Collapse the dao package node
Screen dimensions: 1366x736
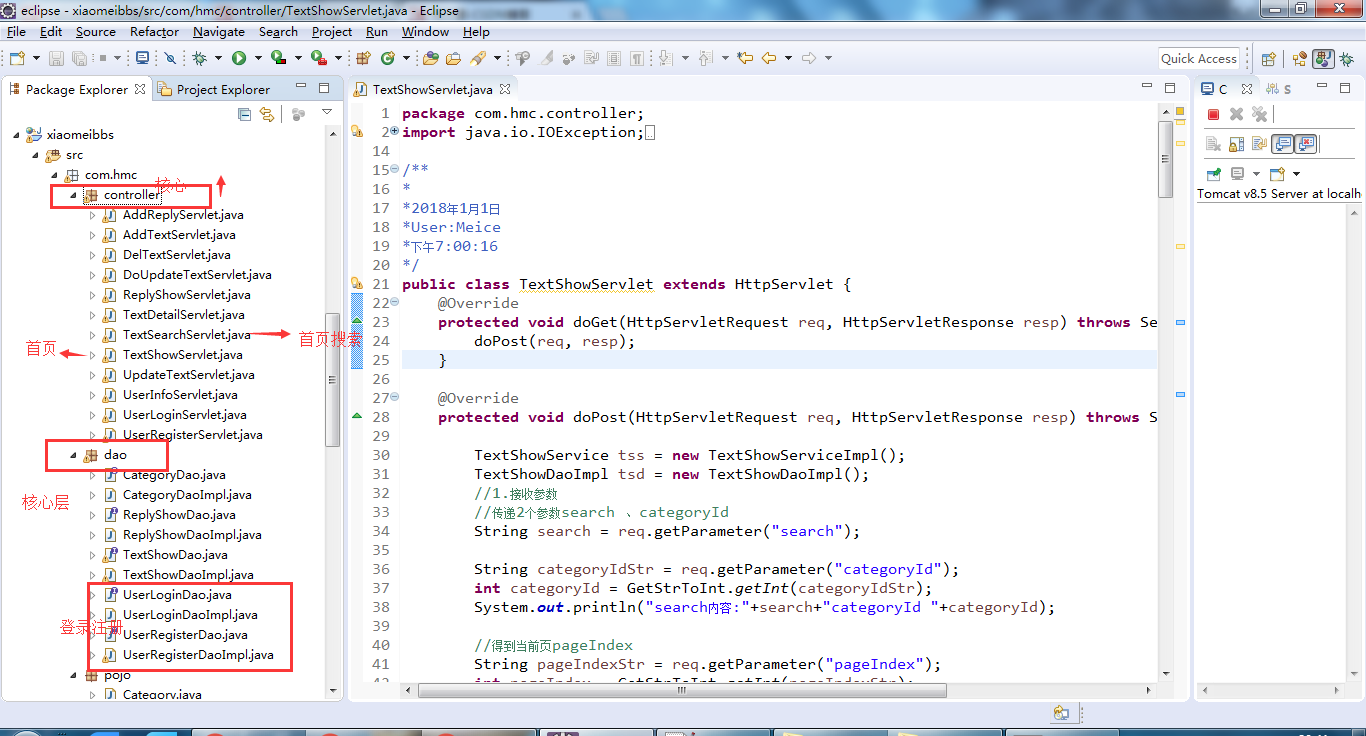point(74,454)
